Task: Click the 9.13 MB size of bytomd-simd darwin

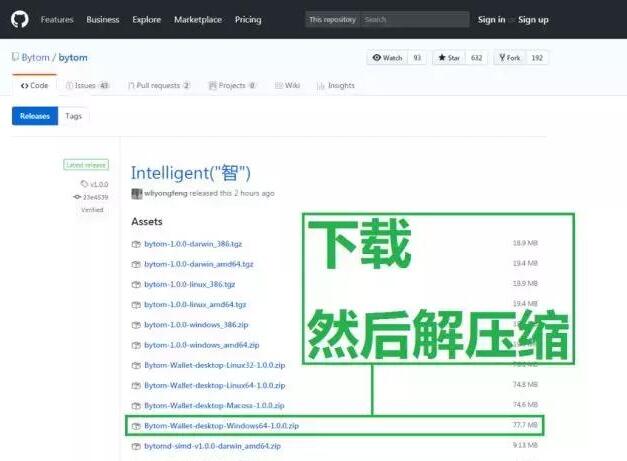Action: pos(525,445)
